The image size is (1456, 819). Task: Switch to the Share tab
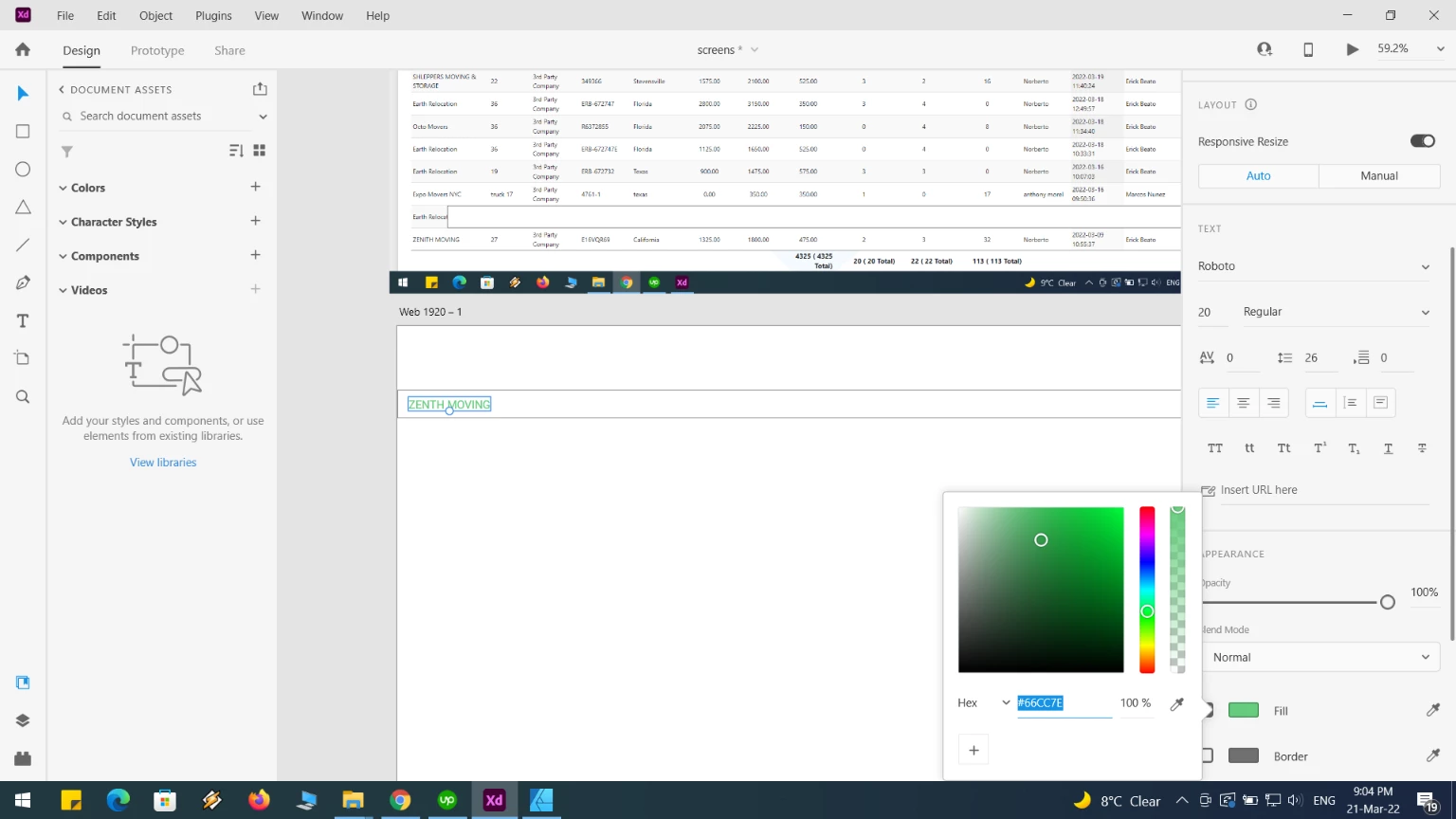[x=229, y=50]
